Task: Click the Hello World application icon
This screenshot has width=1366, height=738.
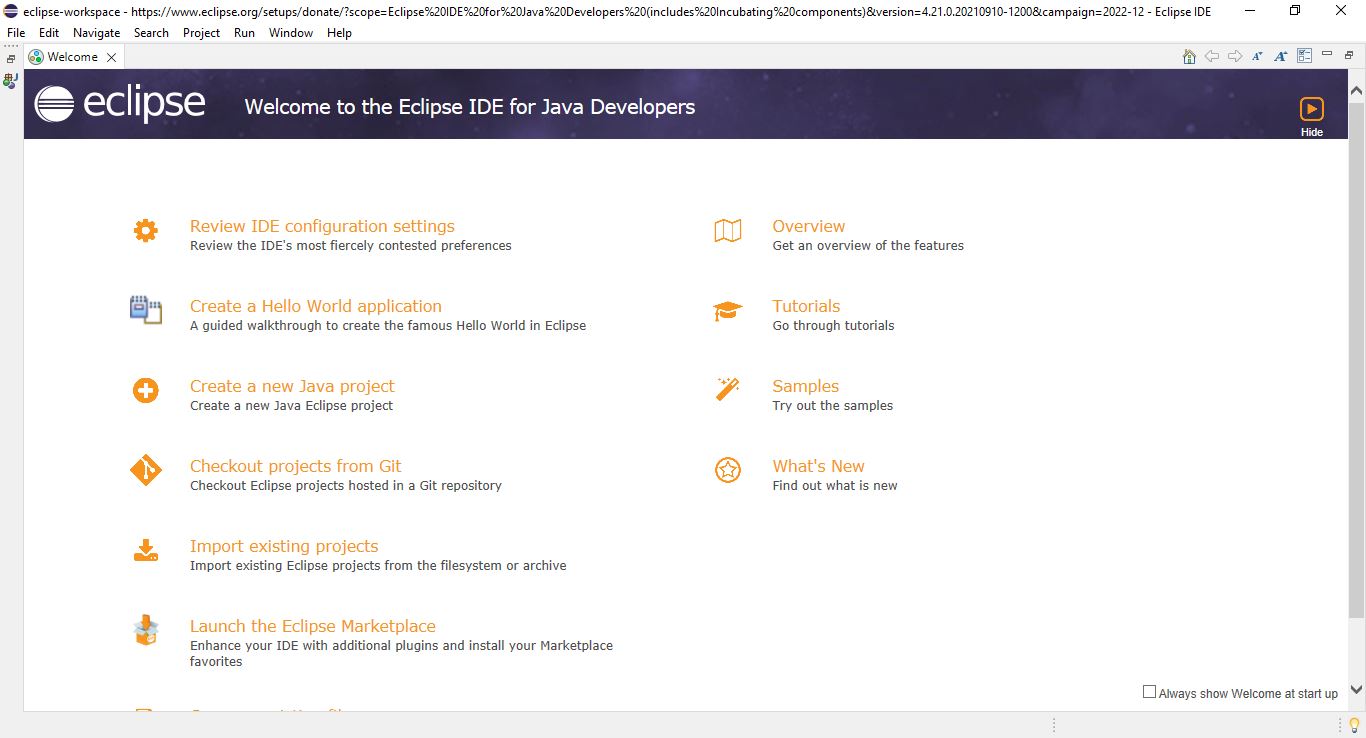Action: 146,310
